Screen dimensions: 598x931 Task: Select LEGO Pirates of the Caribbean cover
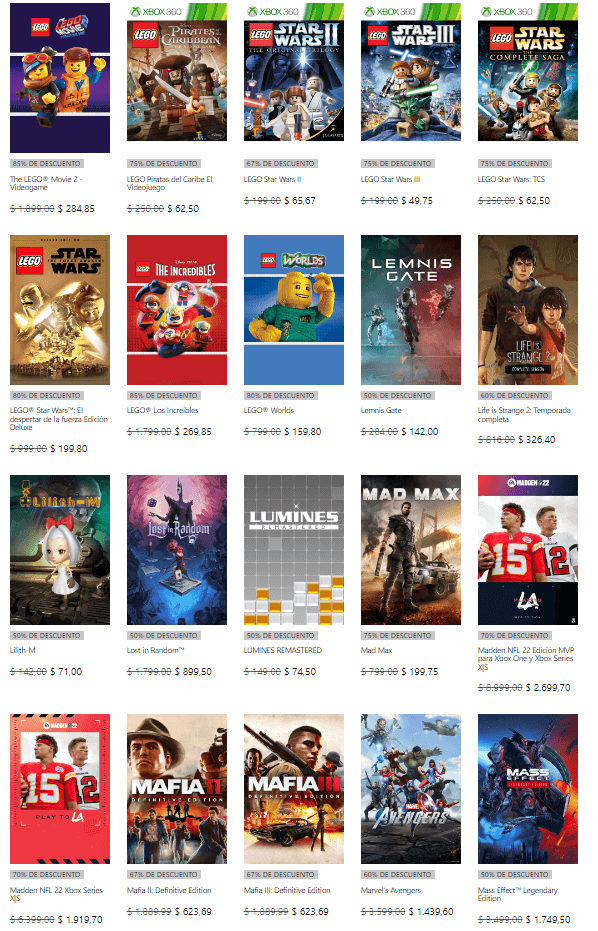pyautogui.click(x=176, y=72)
